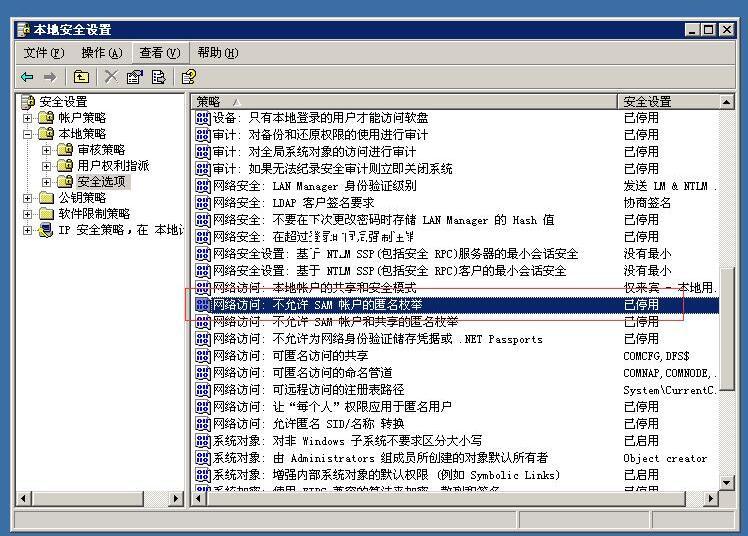748x536 pixels.
Task: Expand the 审核策略 tree node
Action: (46, 150)
